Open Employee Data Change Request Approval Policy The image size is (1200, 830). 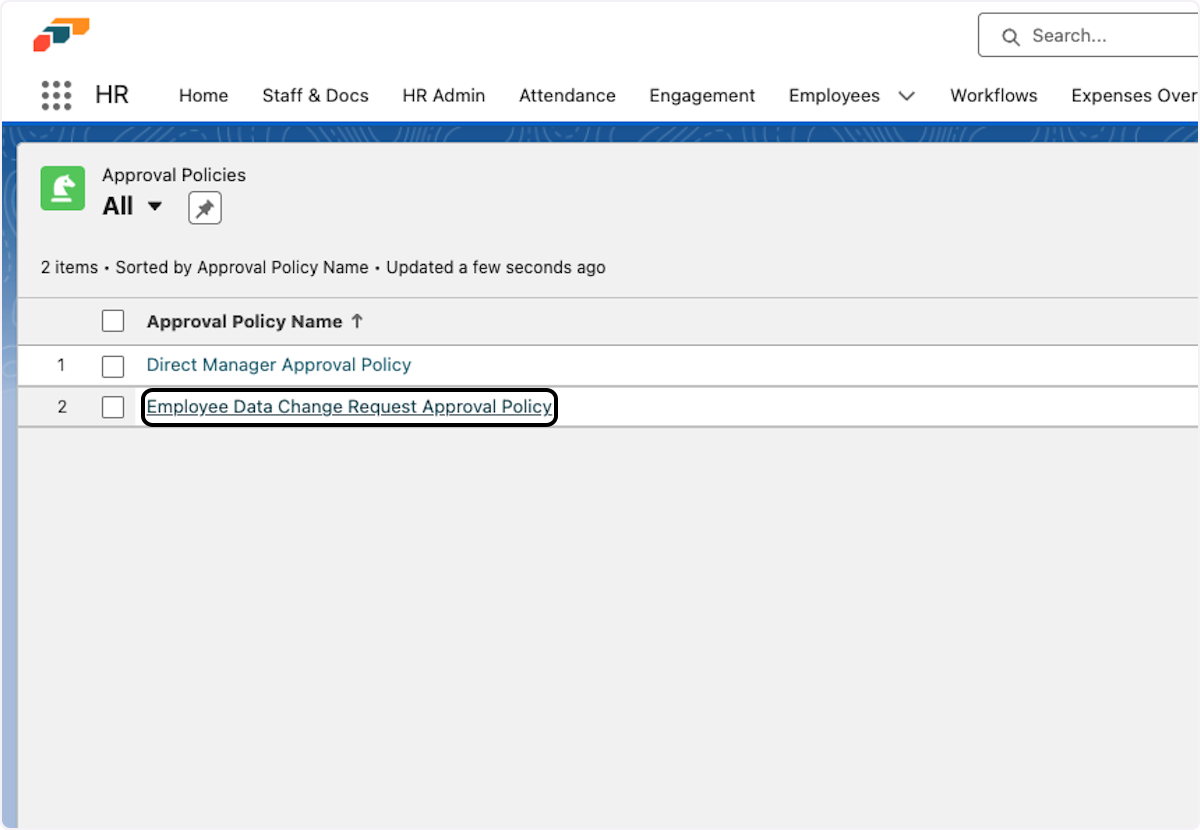[348, 407]
